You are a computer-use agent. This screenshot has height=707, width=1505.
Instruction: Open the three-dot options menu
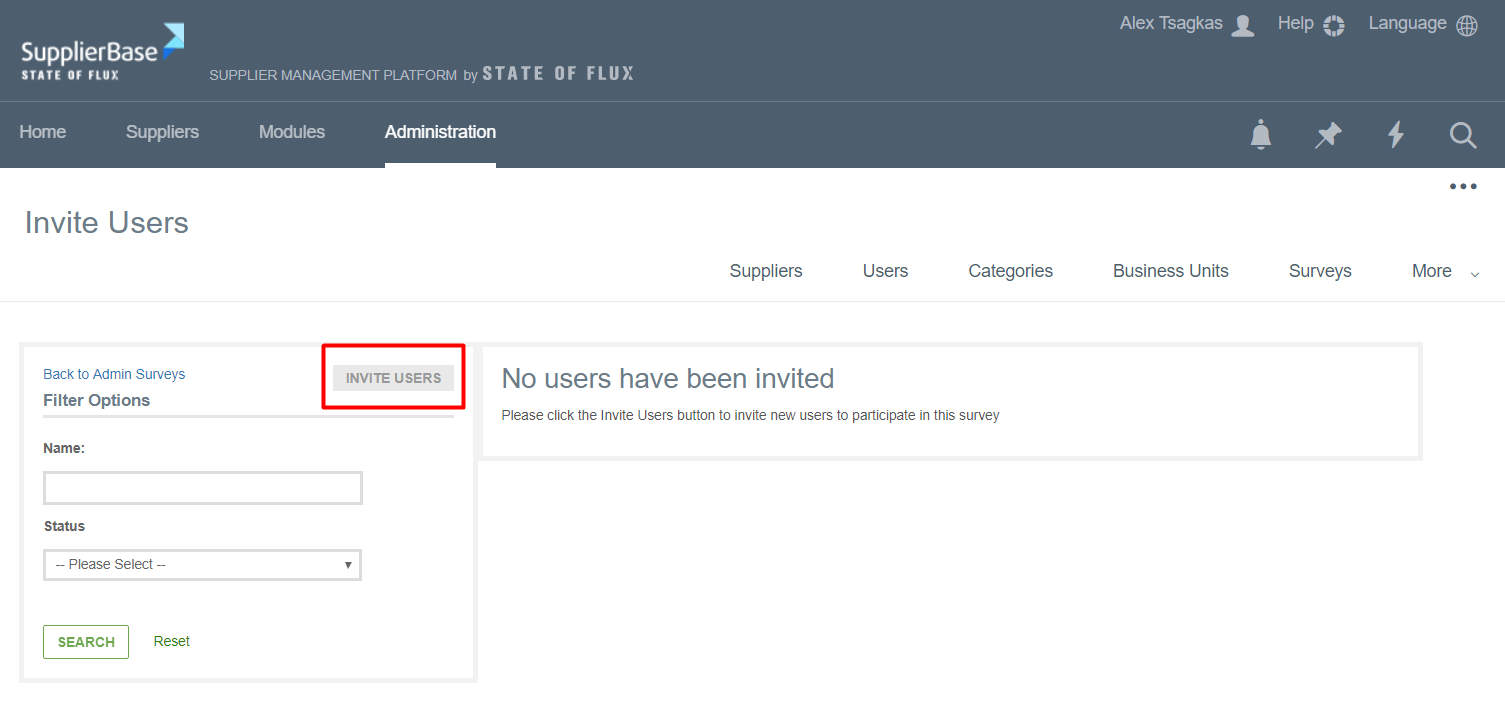tap(1463, 187)
